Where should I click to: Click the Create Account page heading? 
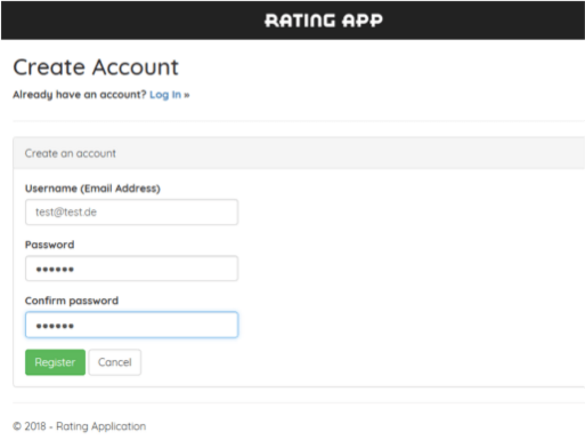(x=96, y=67)
